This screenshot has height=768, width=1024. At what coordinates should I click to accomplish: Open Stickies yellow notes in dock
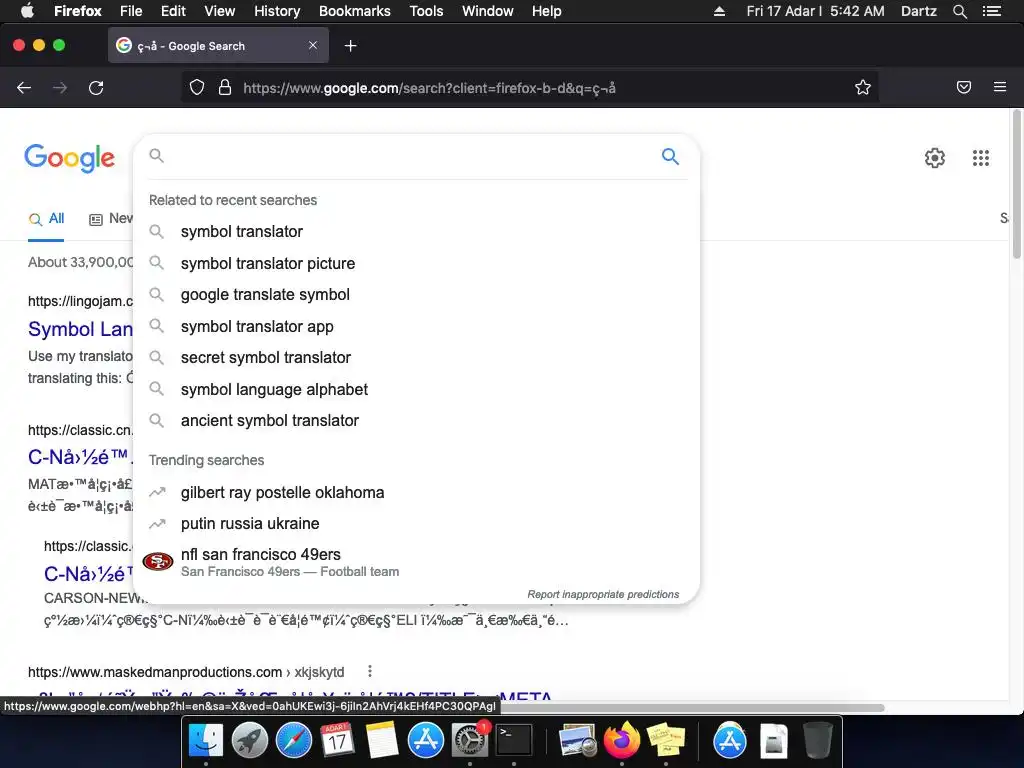tap(665, 741)
